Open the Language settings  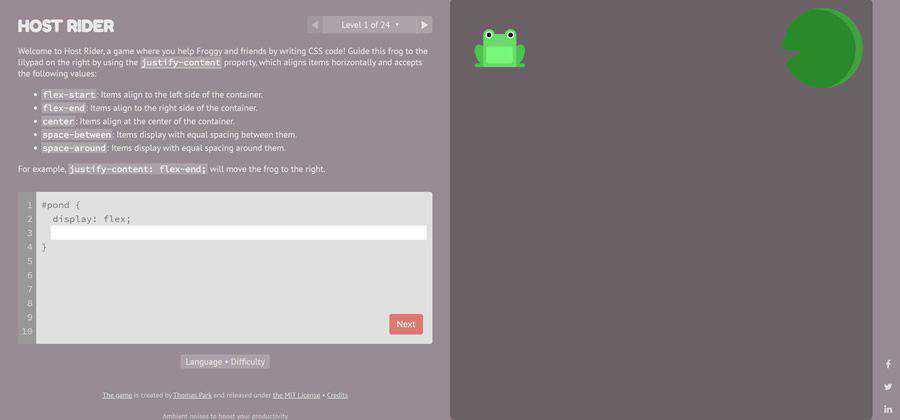(x=204, y=362)
